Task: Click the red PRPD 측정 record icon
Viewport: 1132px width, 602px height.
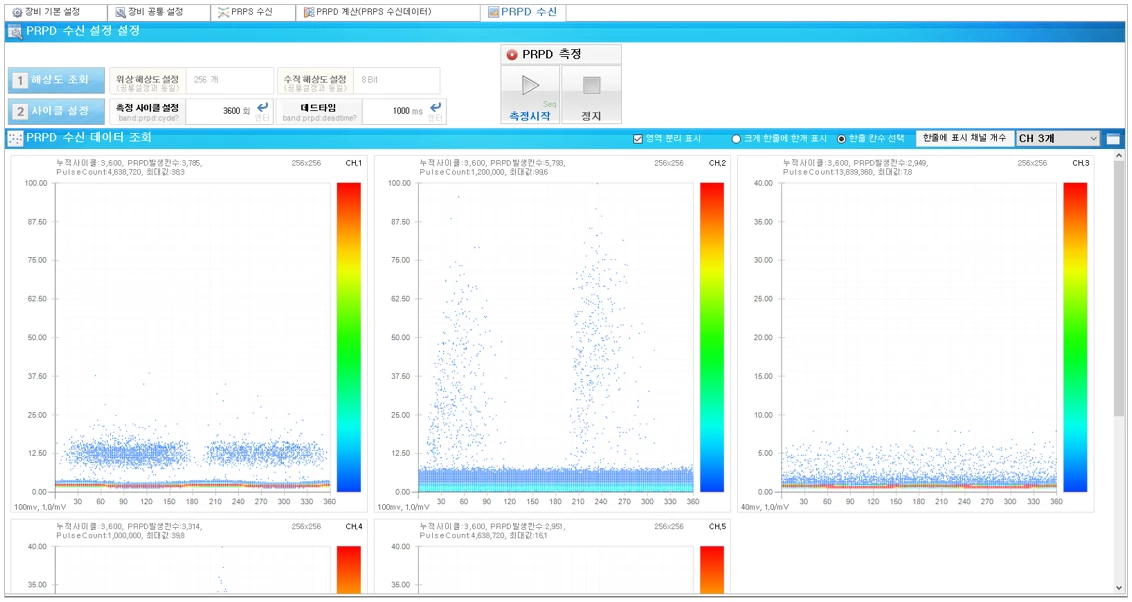Action: pyautogui.click(x=512, y=55)
